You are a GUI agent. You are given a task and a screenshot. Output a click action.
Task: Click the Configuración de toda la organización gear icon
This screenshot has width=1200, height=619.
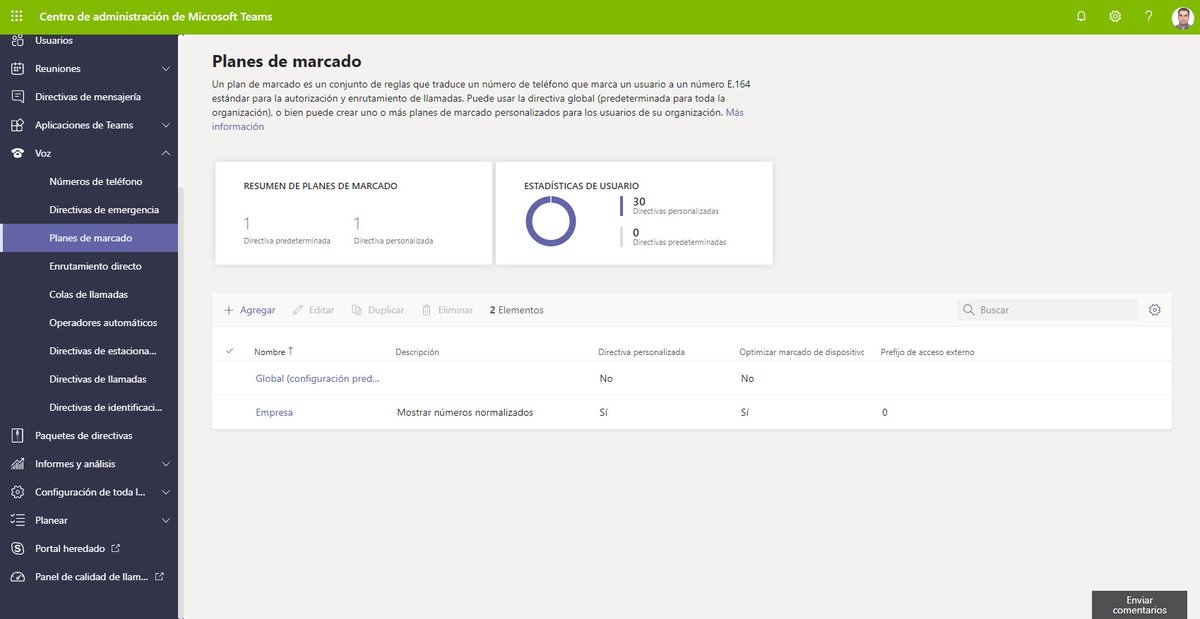[x=17, y=492]
